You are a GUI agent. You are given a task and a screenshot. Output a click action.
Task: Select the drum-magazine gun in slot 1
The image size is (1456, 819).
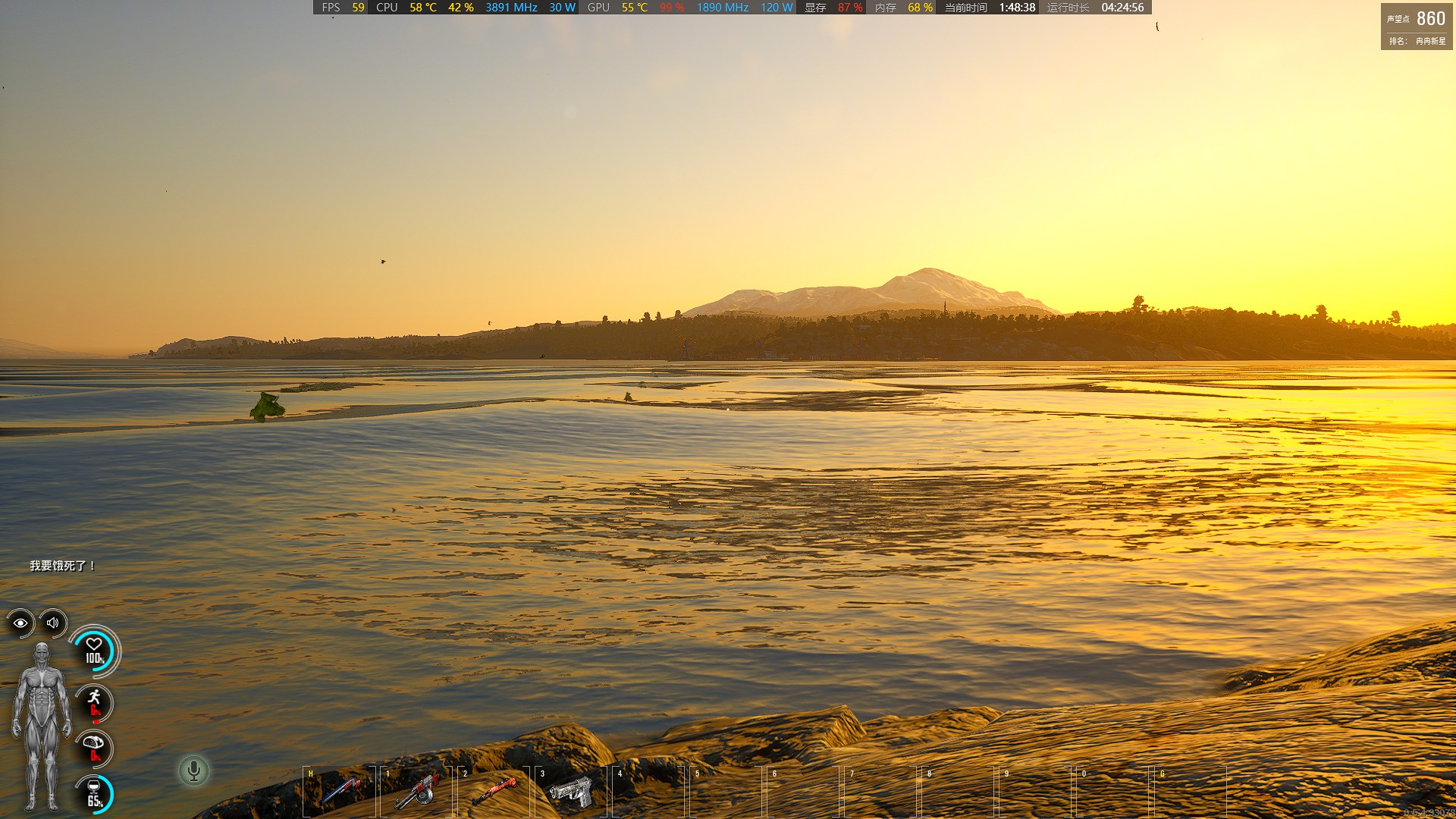[416, 792]
